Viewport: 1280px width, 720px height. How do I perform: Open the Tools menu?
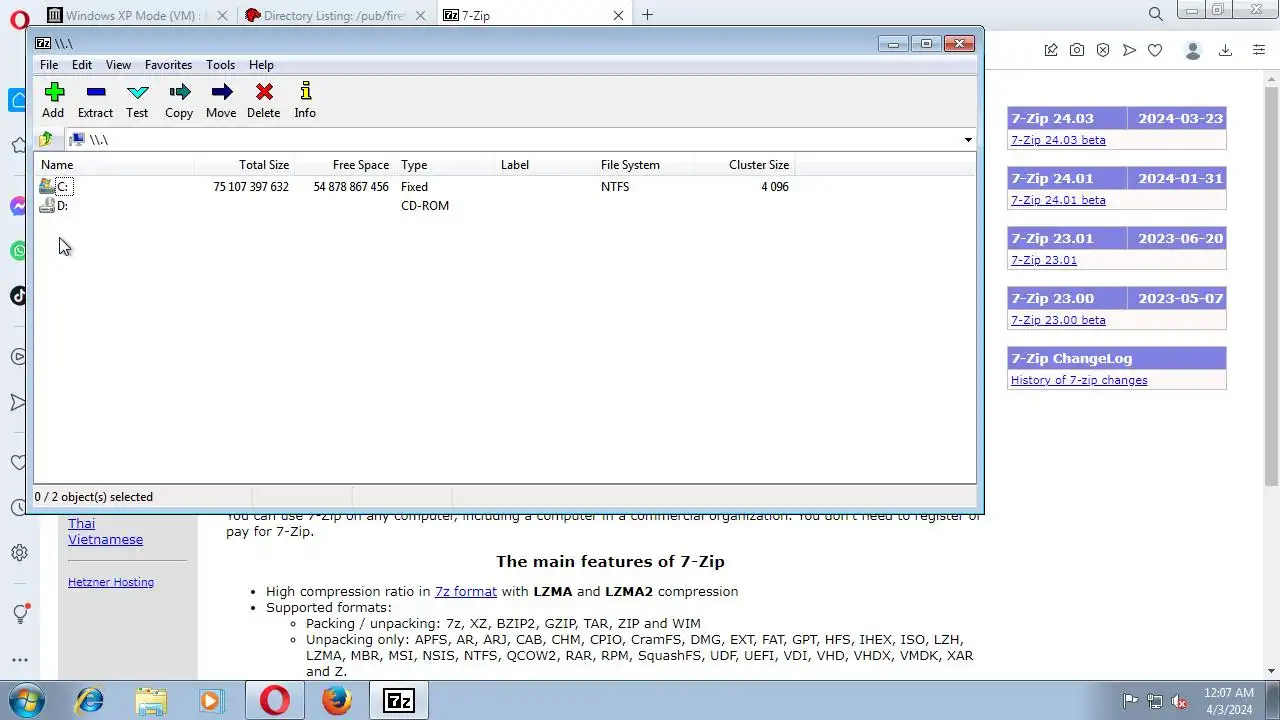(220, 65)
